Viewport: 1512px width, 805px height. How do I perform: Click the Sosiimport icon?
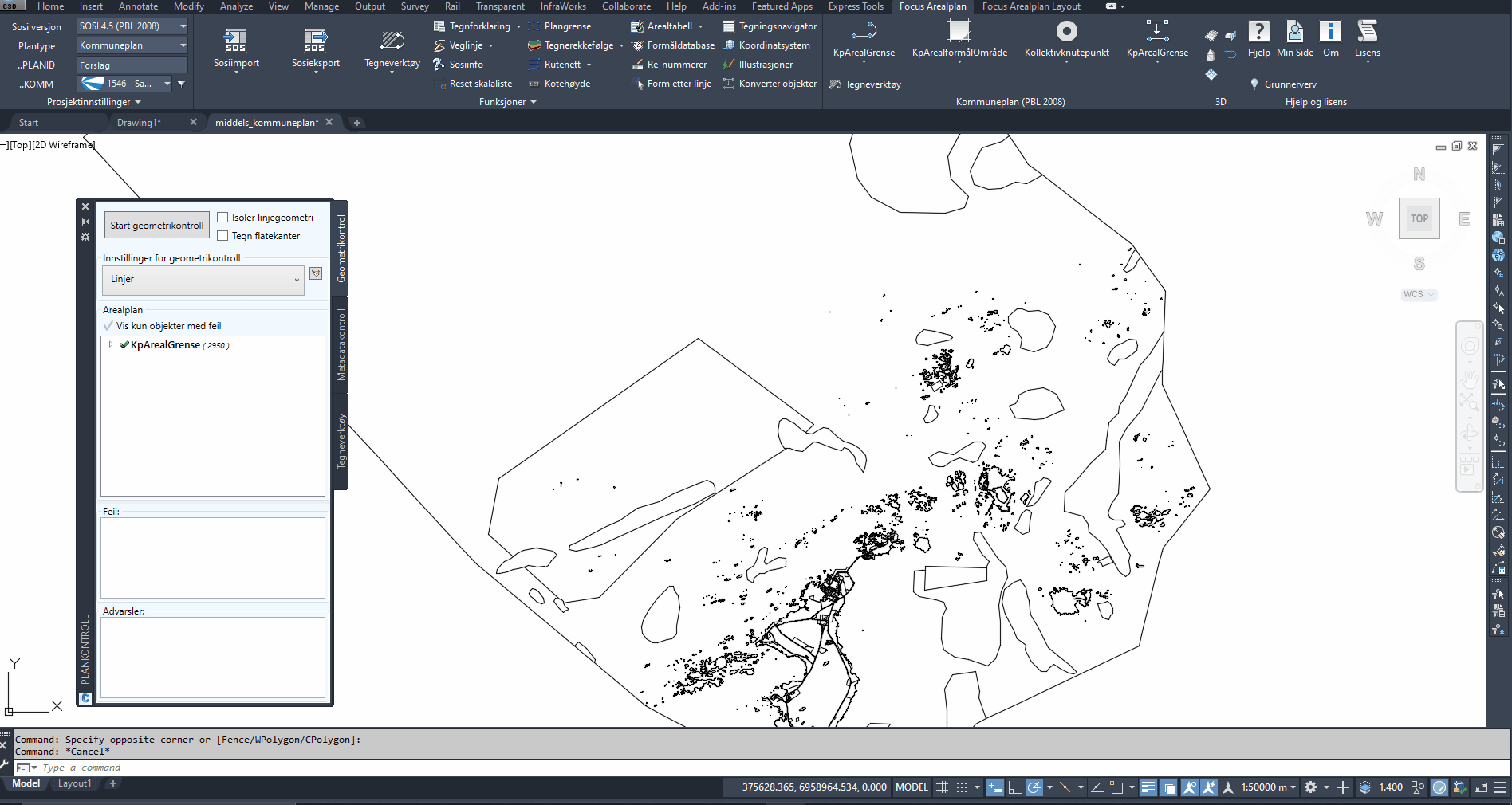pos(235,40)
